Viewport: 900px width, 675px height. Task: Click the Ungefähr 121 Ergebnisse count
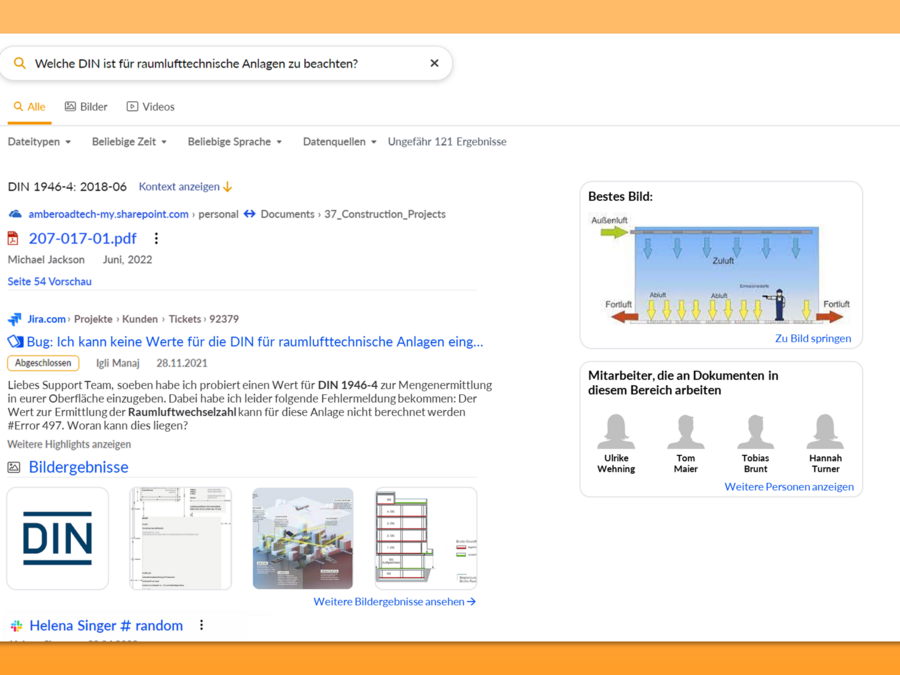[x=447, y=142]
